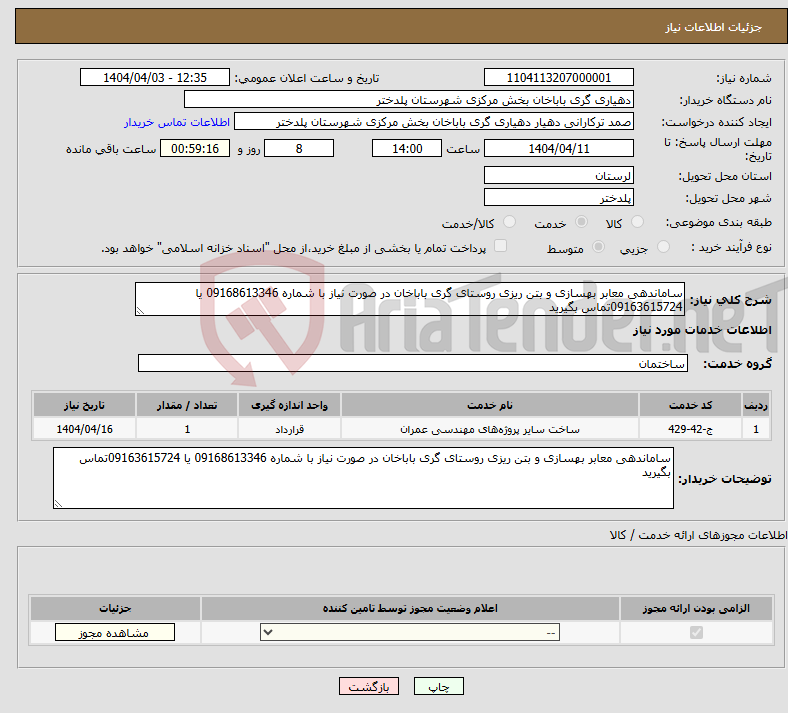The width and height of the screenshot is (788, 713).
Task: Click the نام خدمت column header
Action: (490, 405)
